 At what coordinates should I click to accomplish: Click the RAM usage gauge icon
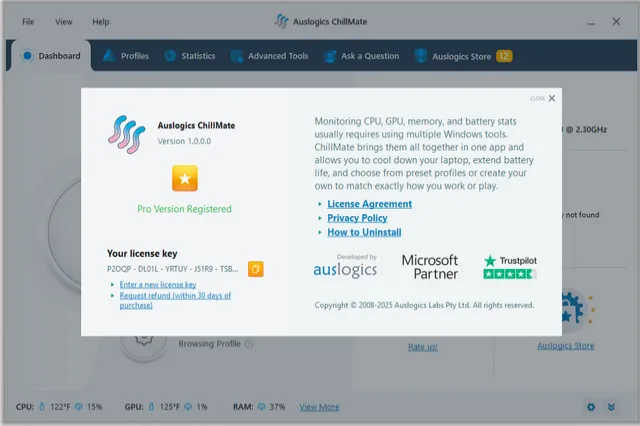coord(262,407)
